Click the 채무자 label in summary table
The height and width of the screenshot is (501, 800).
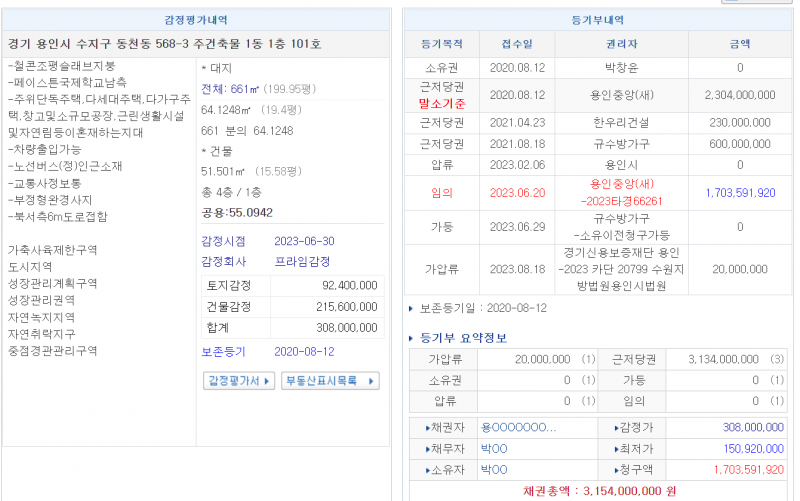(443, 448)
